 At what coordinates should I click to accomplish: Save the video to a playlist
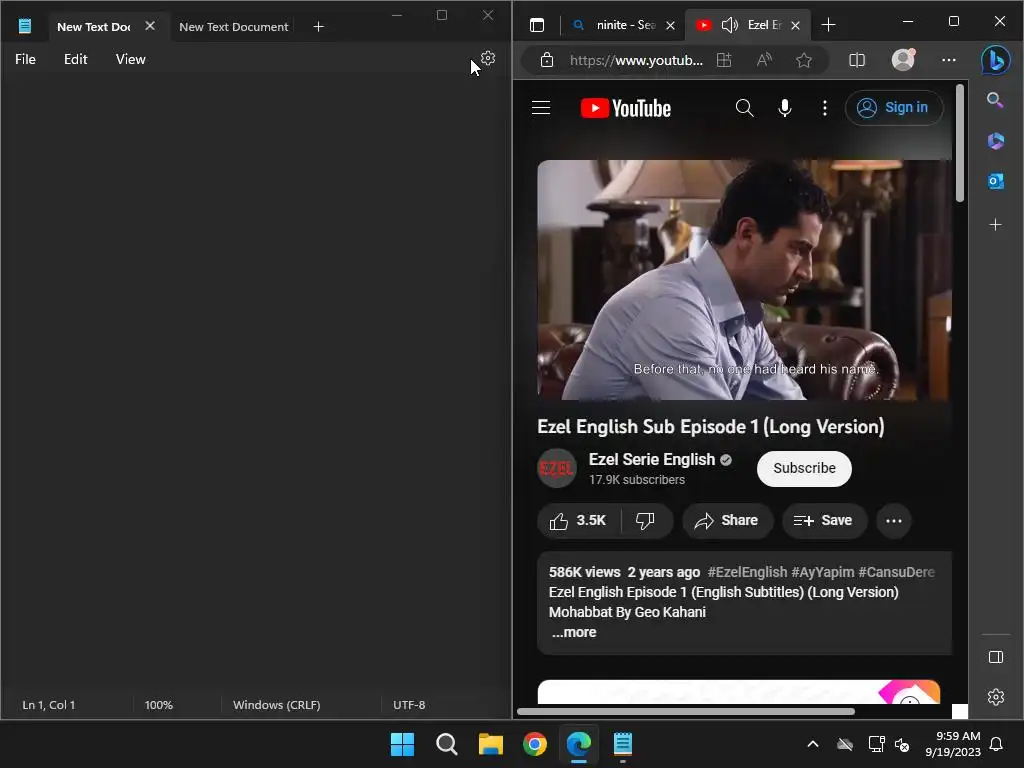(824, 520)
